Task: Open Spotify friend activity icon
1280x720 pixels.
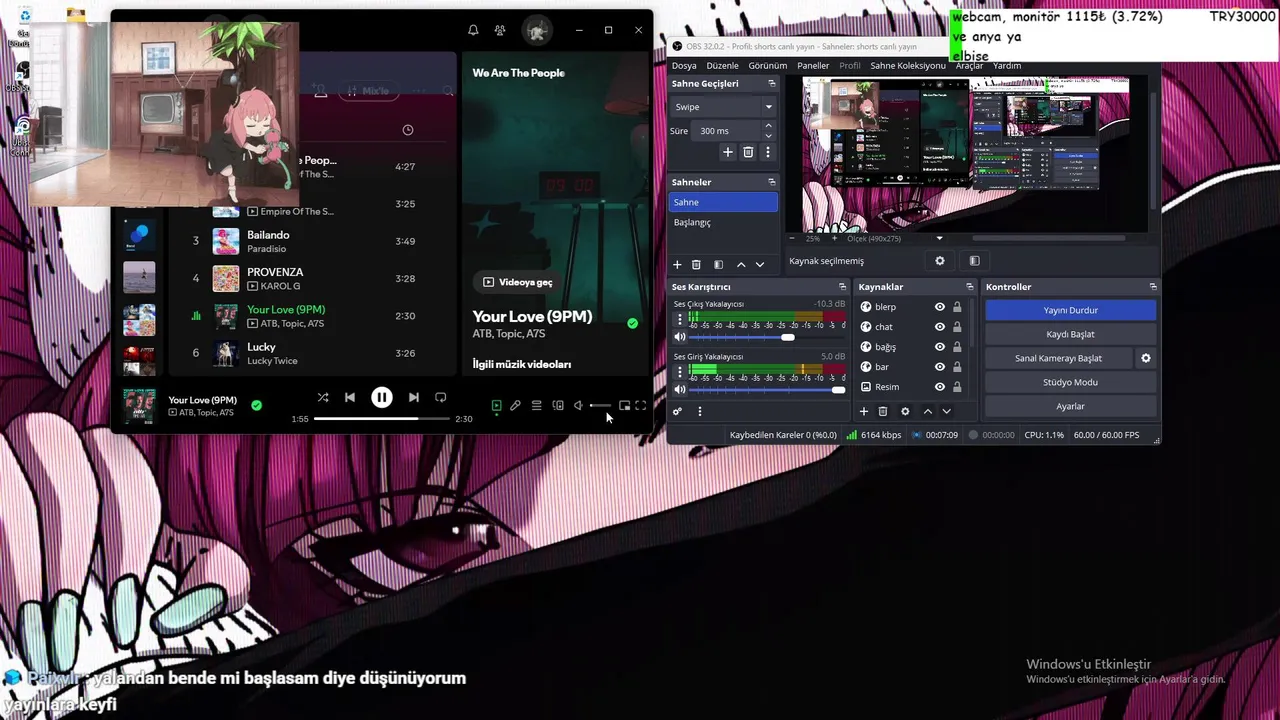Action: pyautogui.click(x=500, y=30)
